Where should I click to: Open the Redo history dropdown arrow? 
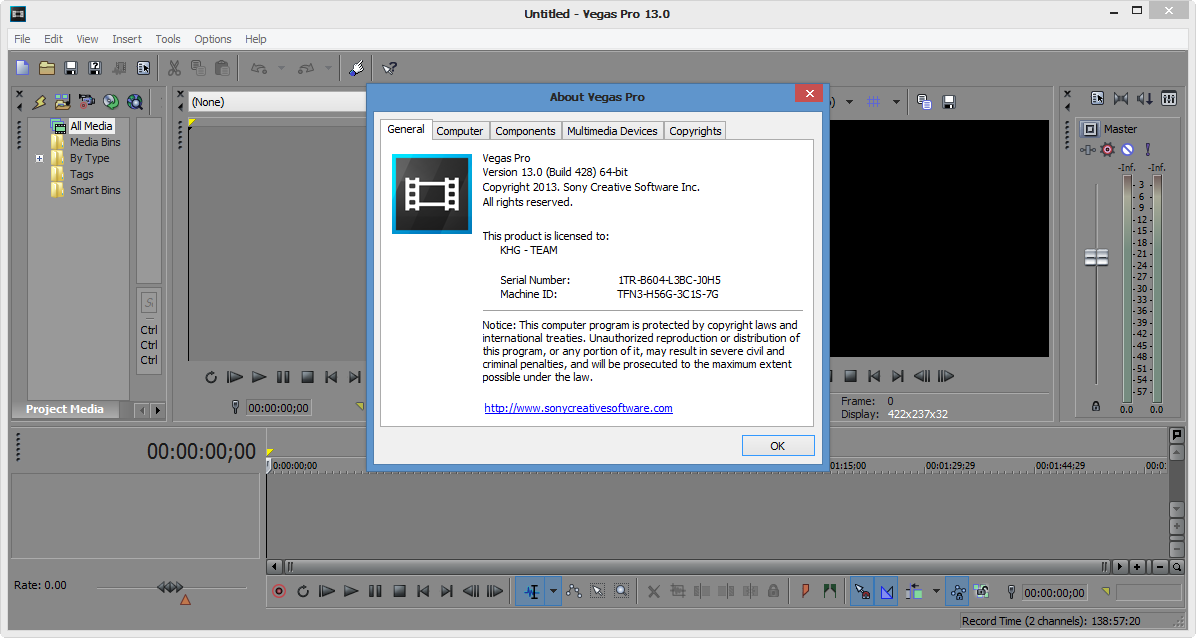pos(329,68)
